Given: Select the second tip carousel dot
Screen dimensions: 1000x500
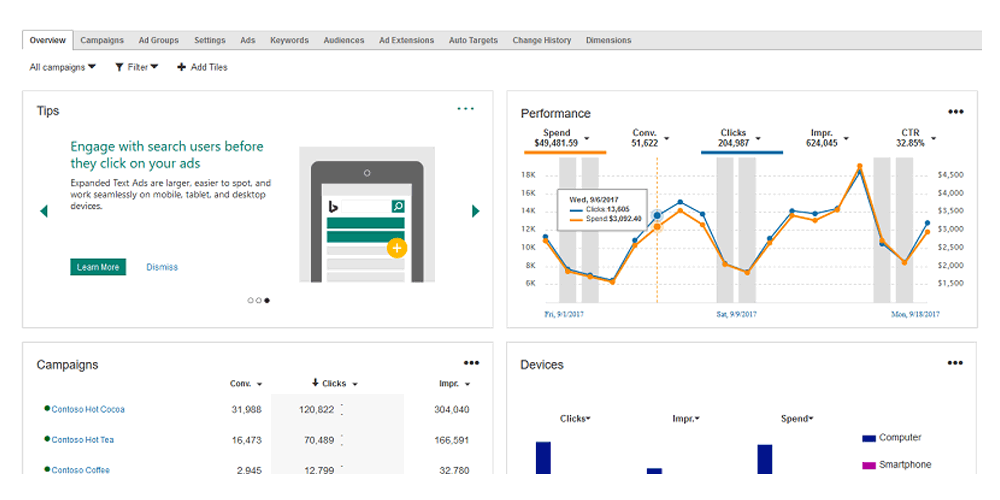Looking at the screenshot, I should coord(258,300).
